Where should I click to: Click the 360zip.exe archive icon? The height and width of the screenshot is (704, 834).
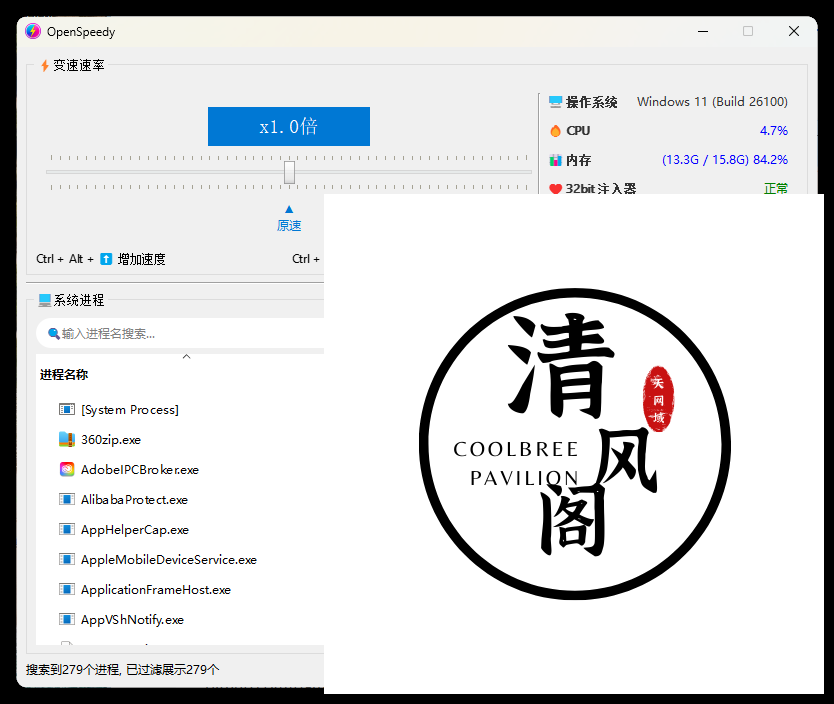(66, 439)
